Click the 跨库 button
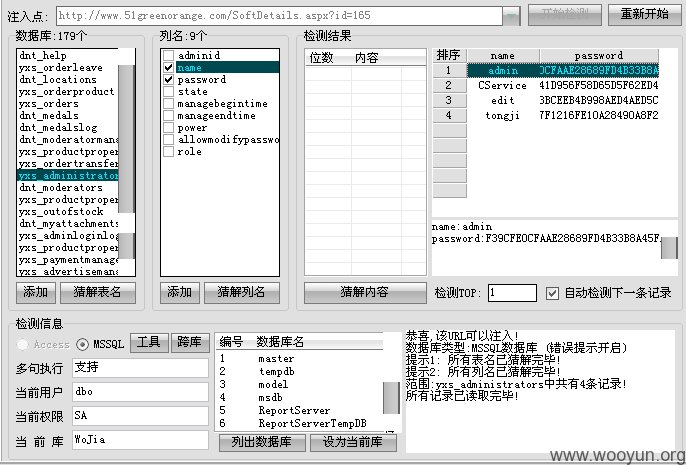Viewport: 686px width, 465px height. click(x=190, y=343)
